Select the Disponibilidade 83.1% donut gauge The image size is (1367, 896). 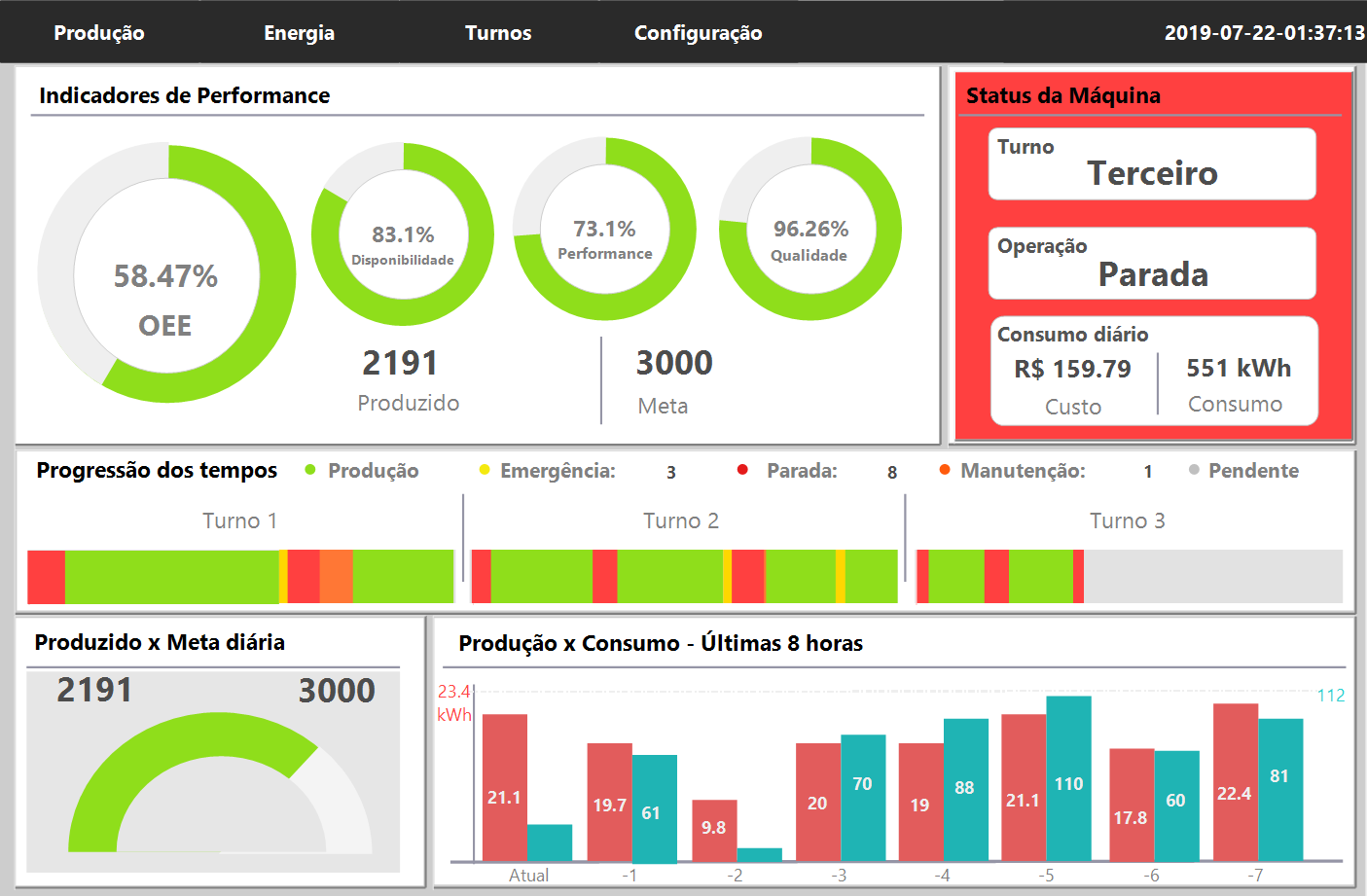(x=403, y=234)
